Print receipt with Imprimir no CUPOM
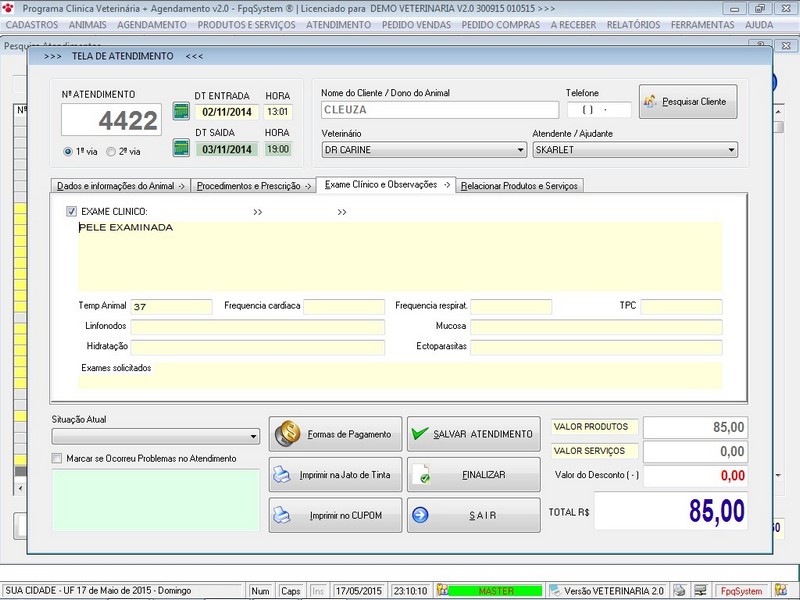 coord(335,515)
